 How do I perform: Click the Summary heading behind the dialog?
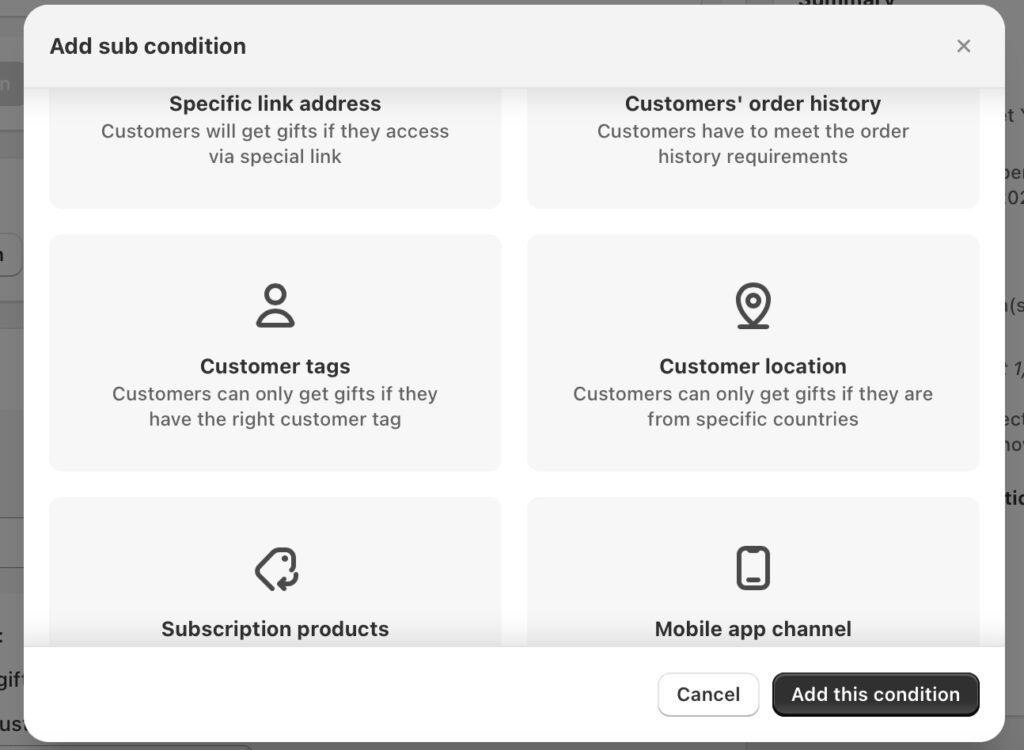pyautogui.click(x=846, y=3)
